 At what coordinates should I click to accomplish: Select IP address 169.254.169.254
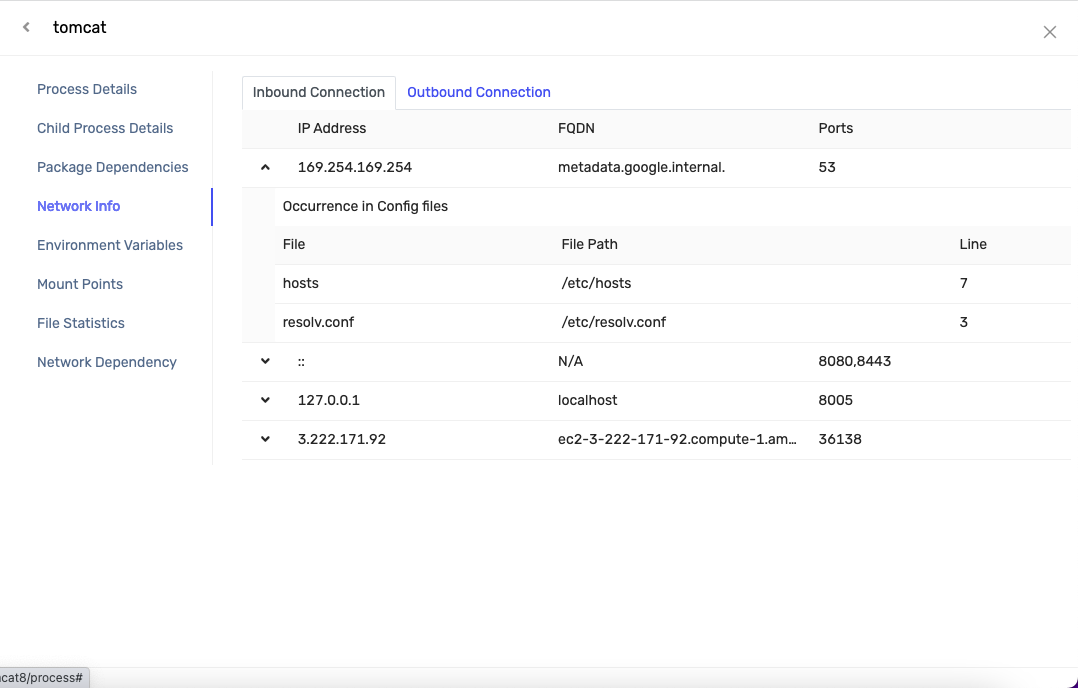[x=355, y=167]
